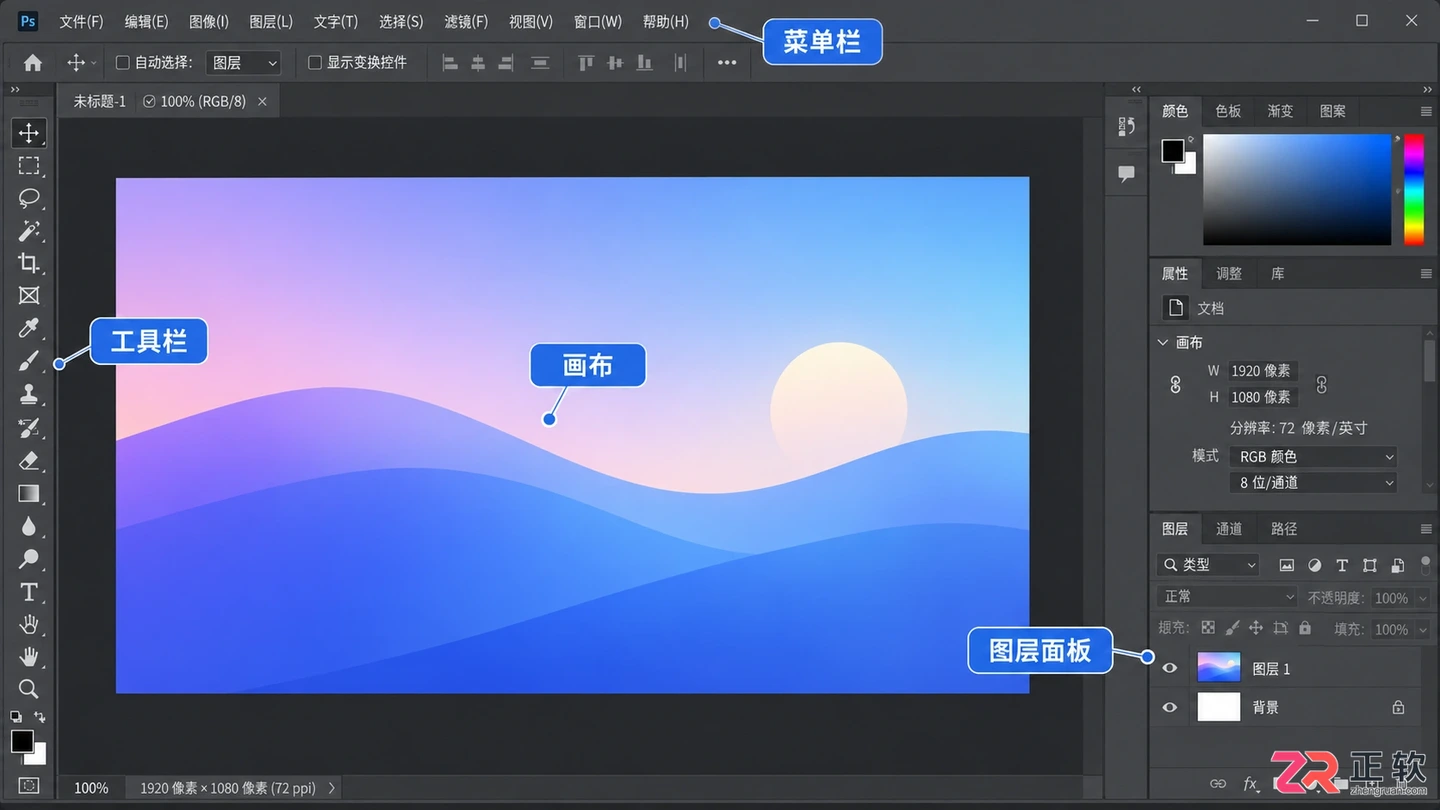
Task: Open the 正常 blend mode dropdown
Action: 1228,597
